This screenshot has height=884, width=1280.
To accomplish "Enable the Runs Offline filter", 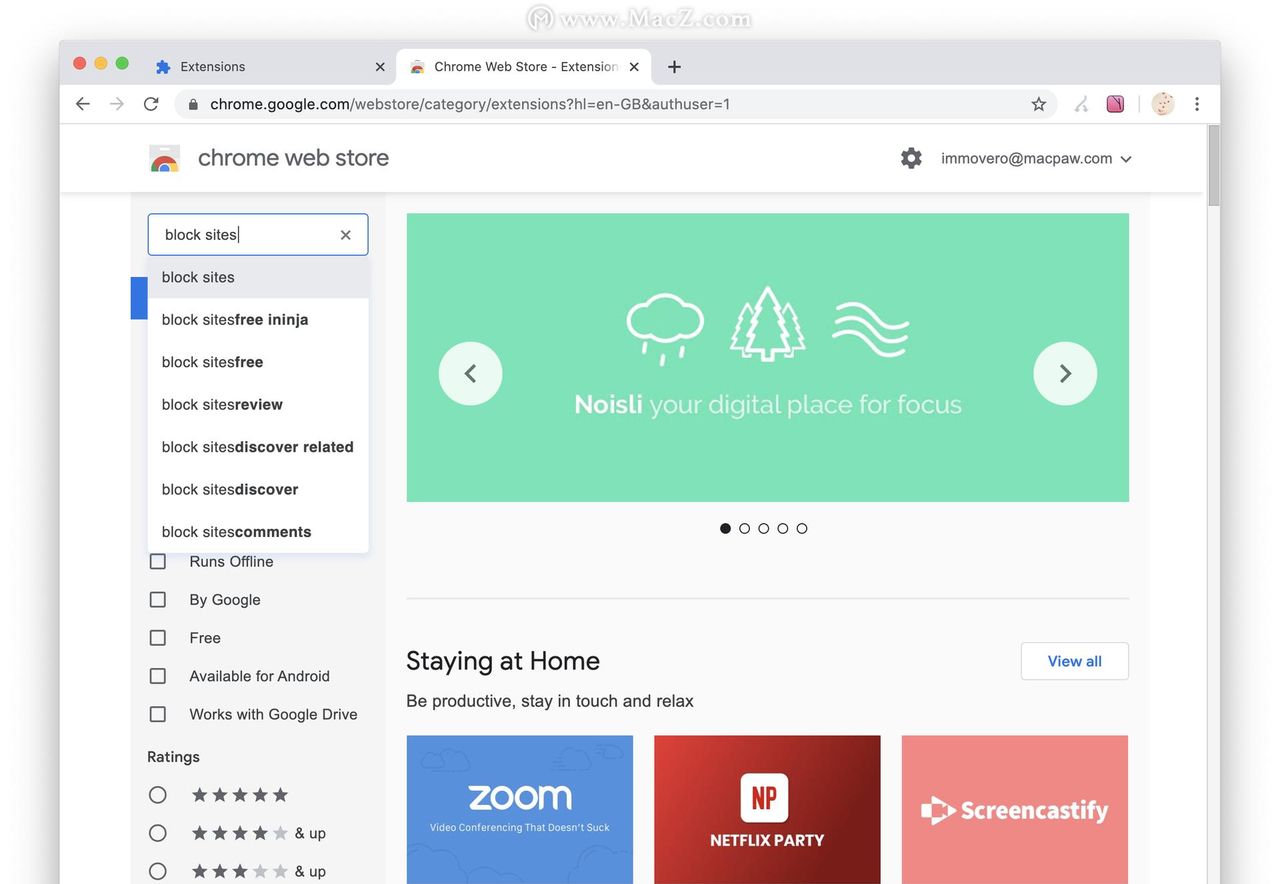I will [157, 561].
